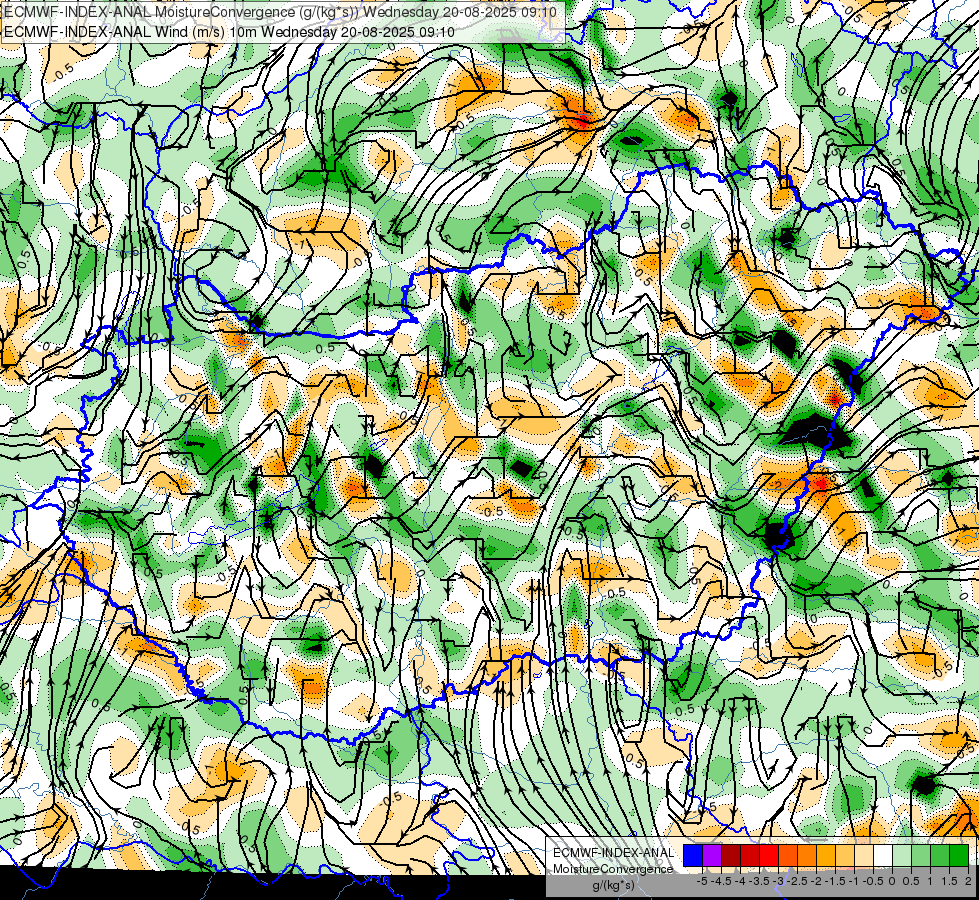
Task: Click the MoistureConvergence title line at top
Action: pyautogui.click(x=280, y=12)
